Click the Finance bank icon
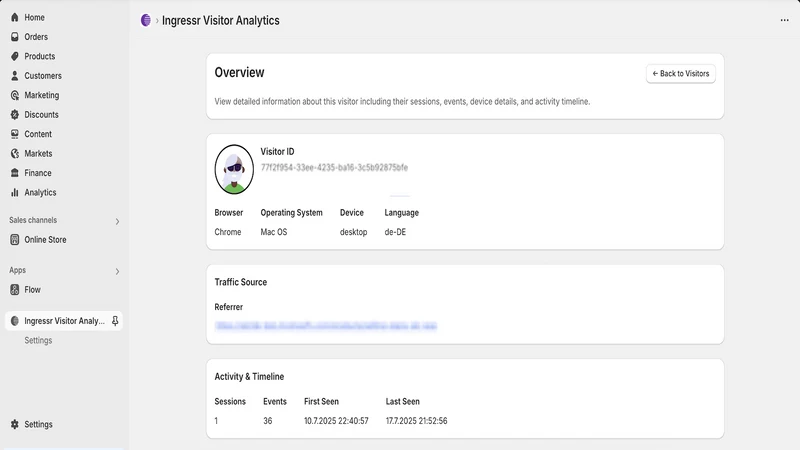This screenshot has height=450, width=800. tap(14, 172)
